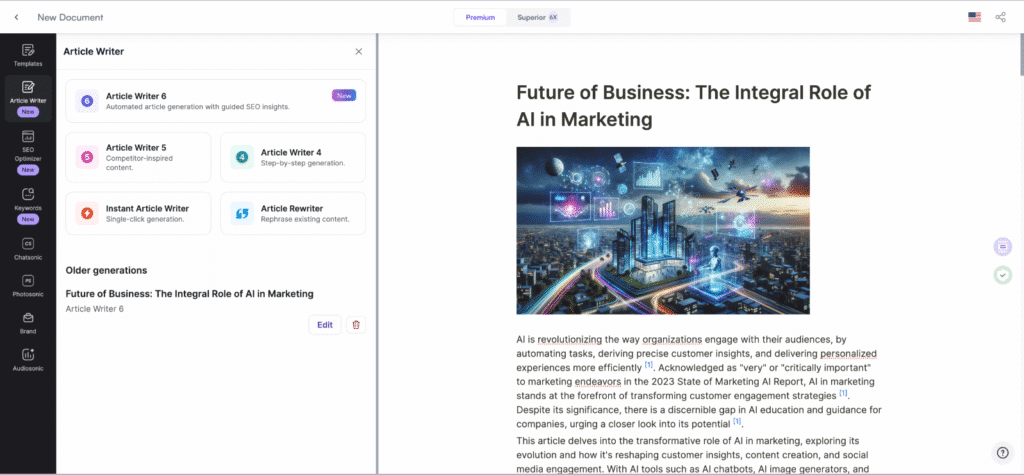The width and height of the screenshot is (1024, 475).
Task: Open the Article Writer 6 card
Action: tap(216, 101)
